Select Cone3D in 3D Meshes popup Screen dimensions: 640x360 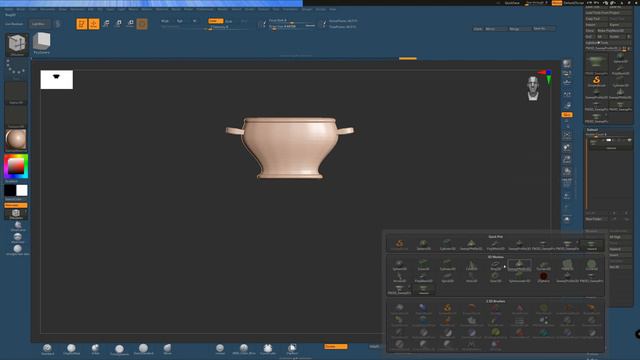471,265
